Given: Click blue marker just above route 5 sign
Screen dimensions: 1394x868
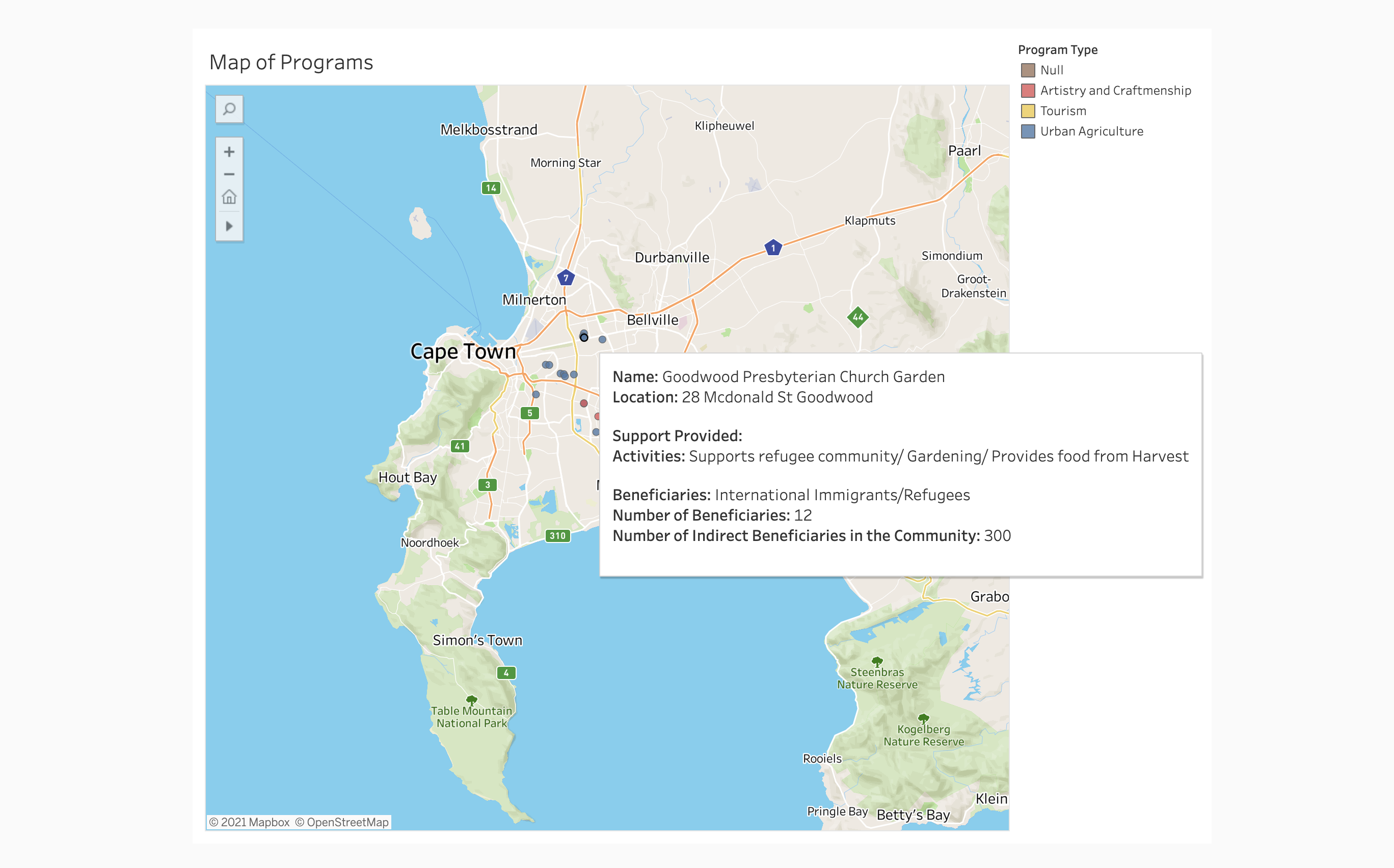Looking at the screenshot, I should click(535, 394).
